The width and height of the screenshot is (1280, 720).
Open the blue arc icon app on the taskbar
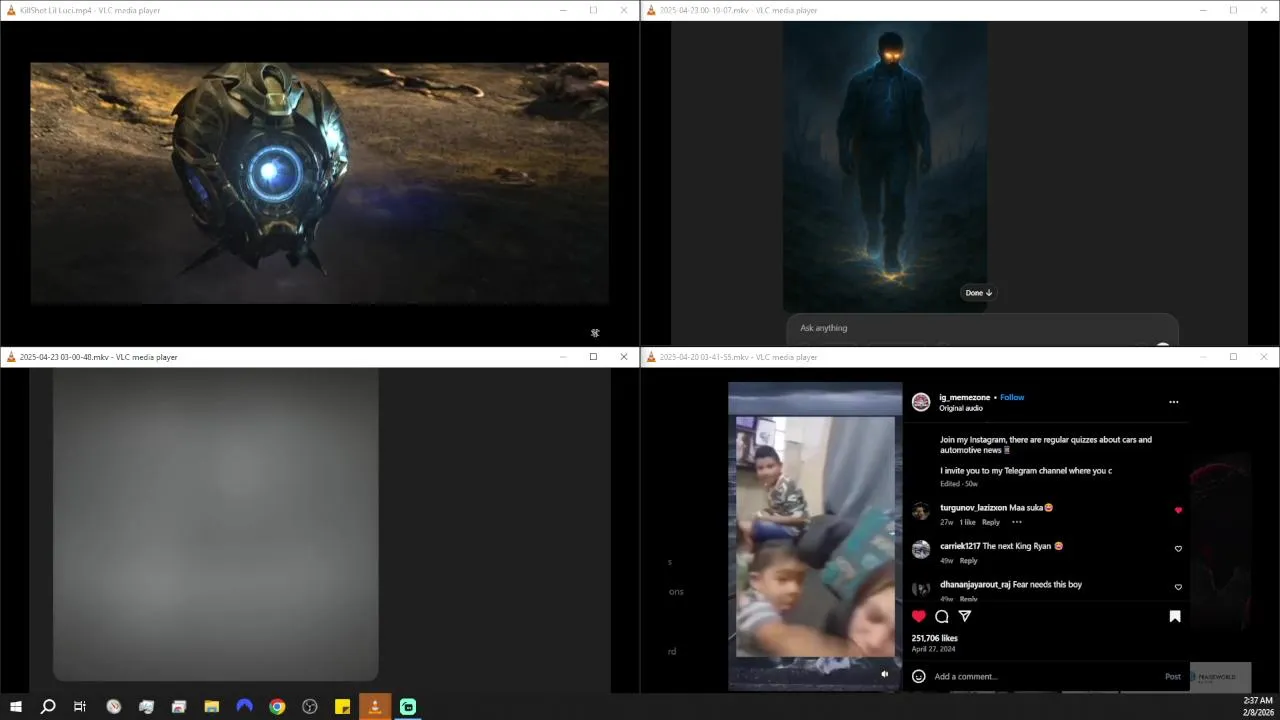pos(244,707)
